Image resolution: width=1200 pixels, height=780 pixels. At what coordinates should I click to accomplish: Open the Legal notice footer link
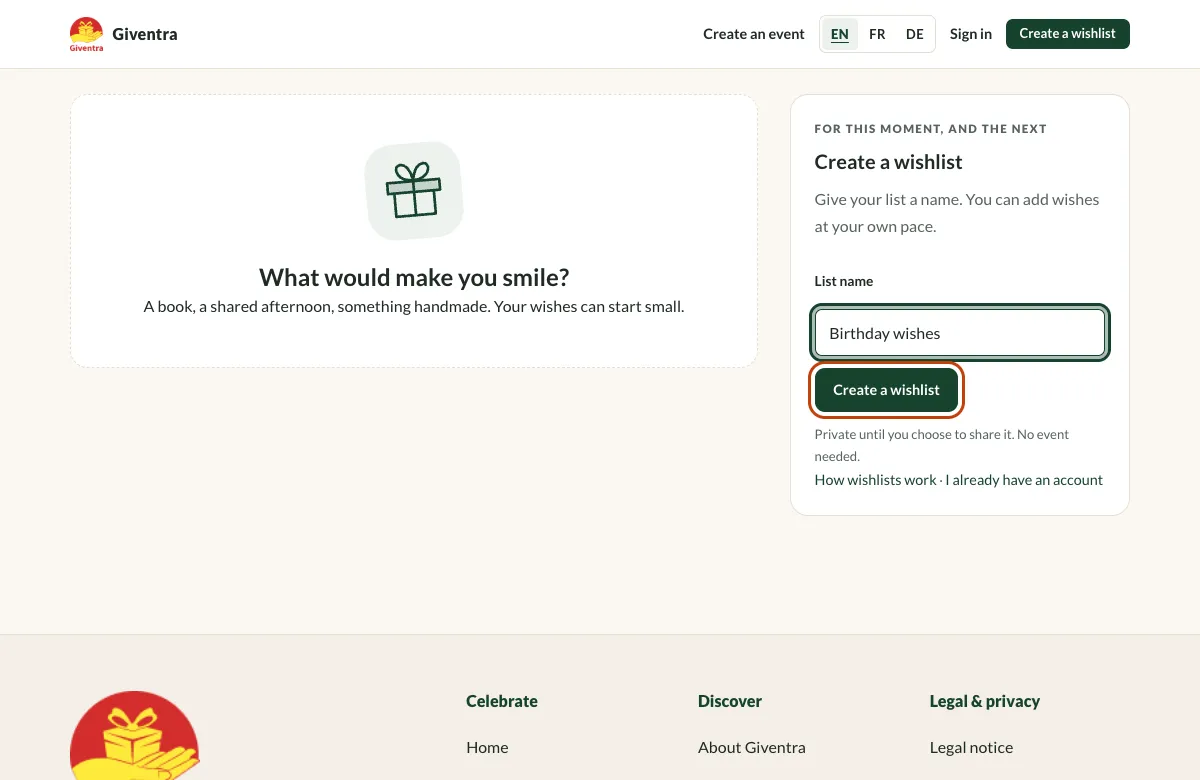pos(971,747)
